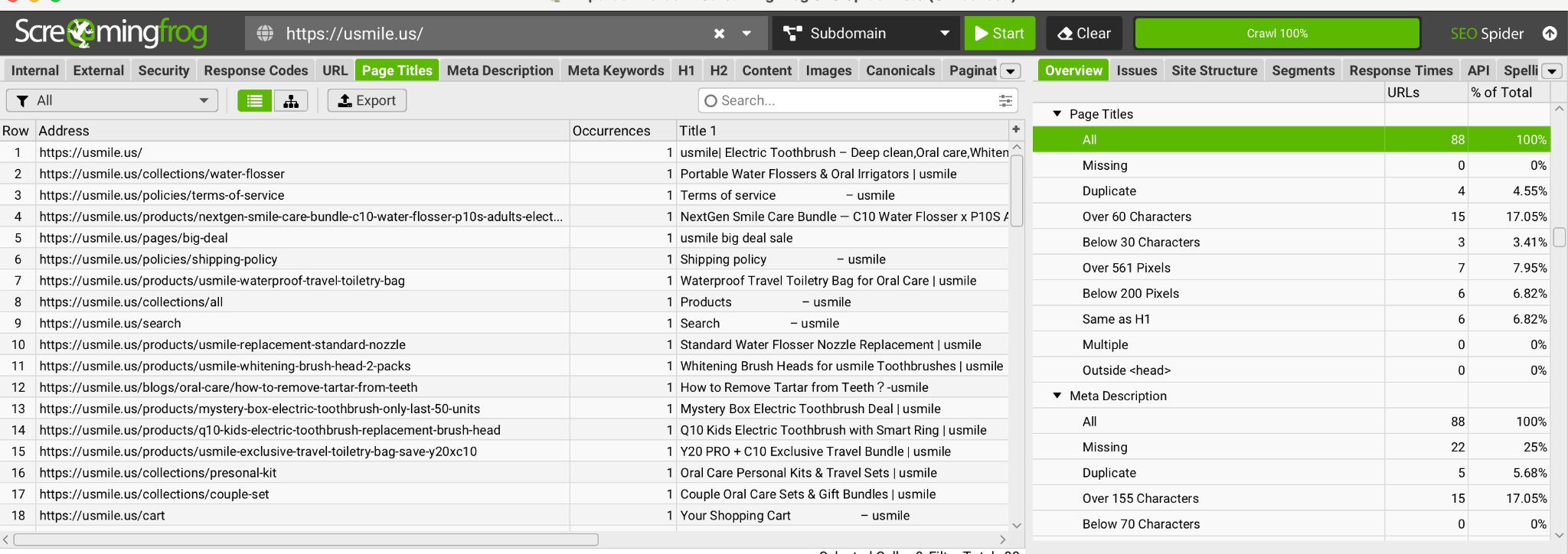Export the page titles table

[367, 100]
